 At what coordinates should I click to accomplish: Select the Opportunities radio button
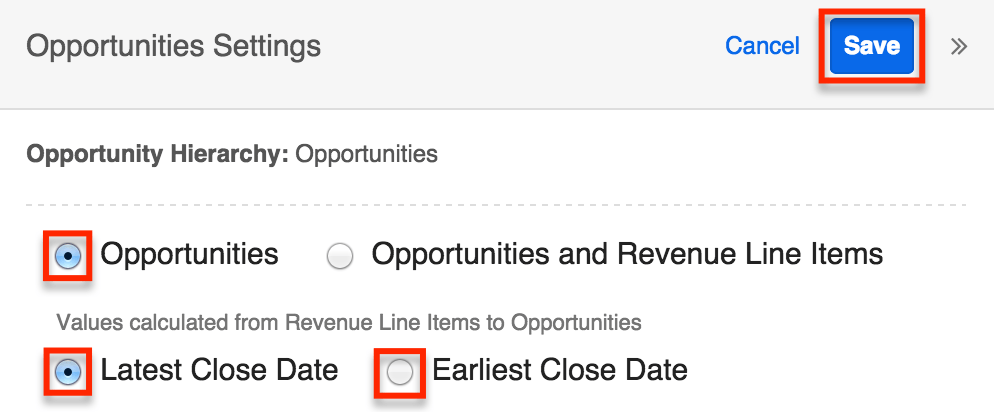[68, 255]
